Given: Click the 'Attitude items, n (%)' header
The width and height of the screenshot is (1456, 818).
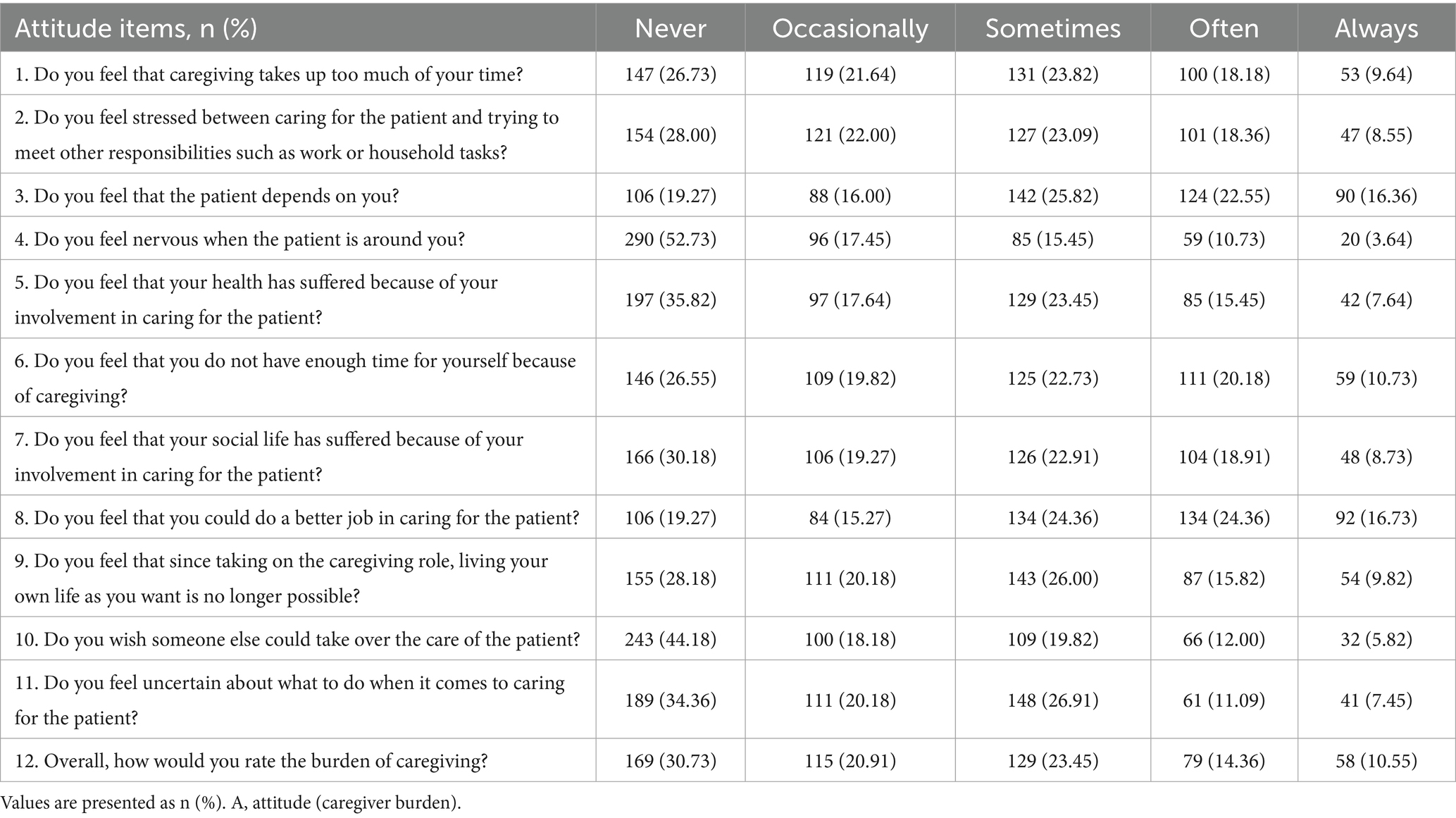Looking at the screenshot, I should pos(136,28).
